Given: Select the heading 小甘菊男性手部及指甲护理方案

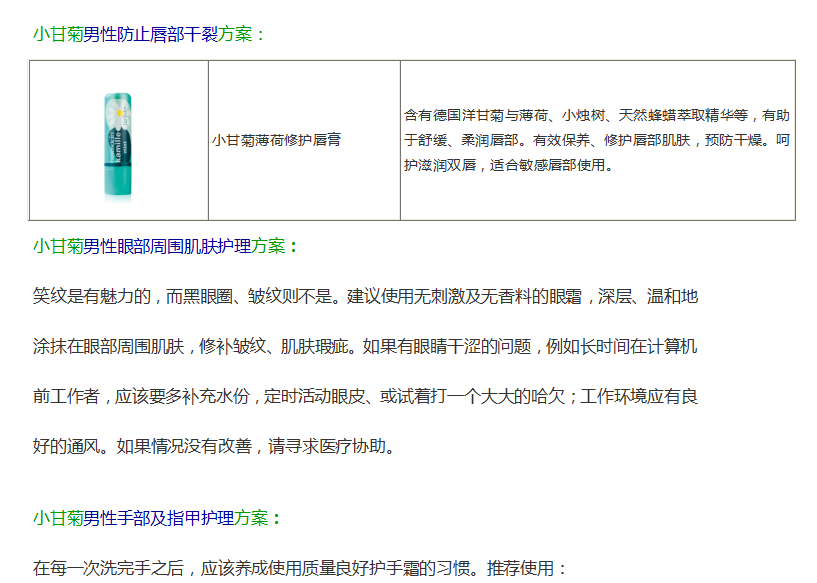Looking at the screenshot, I should tap(156, 518).
